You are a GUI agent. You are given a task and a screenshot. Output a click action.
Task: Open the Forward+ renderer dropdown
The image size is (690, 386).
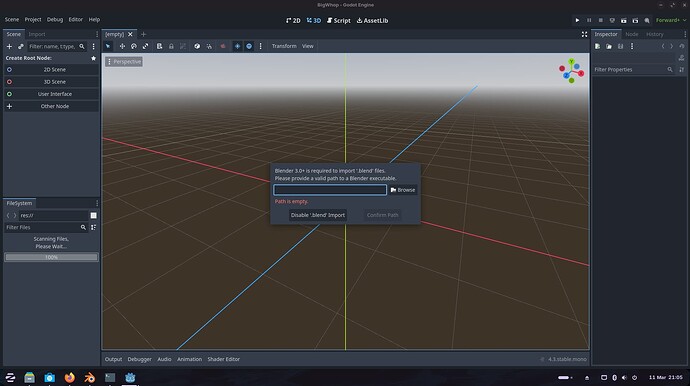tap(671, 20)
